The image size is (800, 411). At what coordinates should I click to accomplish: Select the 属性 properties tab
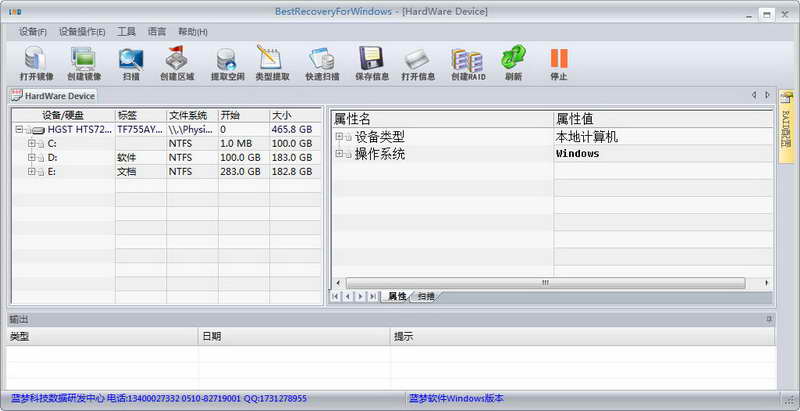397,296
